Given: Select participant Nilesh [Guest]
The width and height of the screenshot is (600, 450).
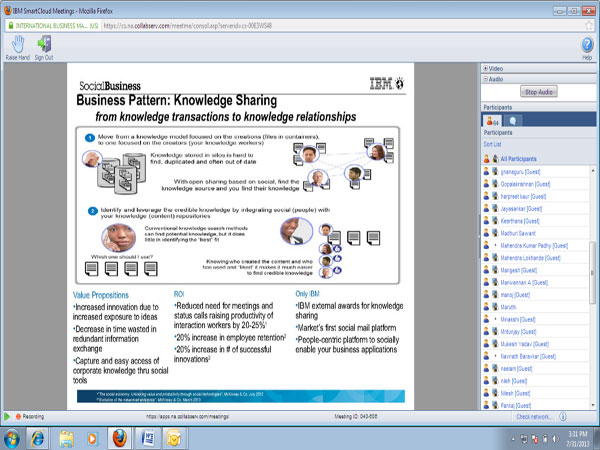Looking at the screenshot, I should click(515, 393).
